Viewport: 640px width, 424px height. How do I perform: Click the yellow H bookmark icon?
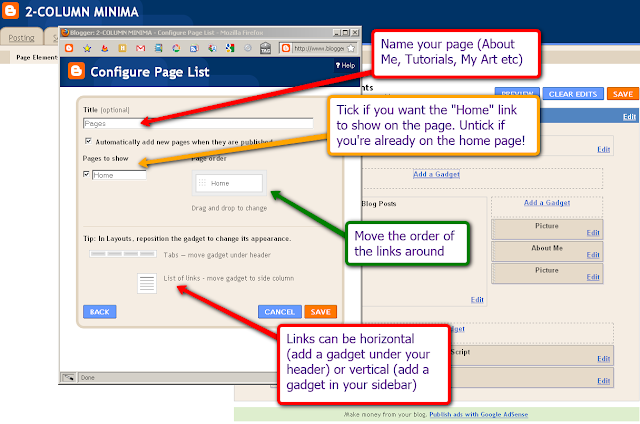[122, 48]
